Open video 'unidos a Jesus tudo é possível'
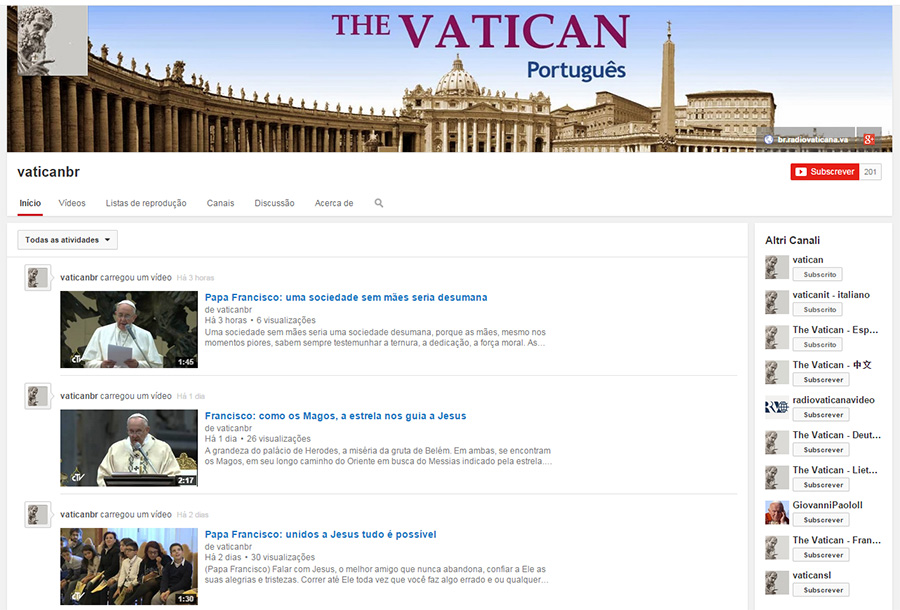The image size is (900, 610). click(x=321, y=534)
